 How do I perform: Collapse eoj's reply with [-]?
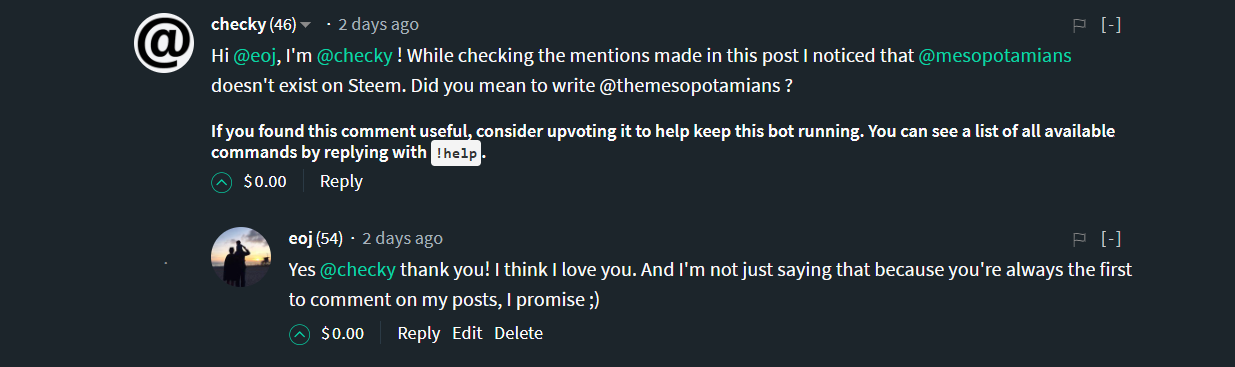coord(1110,239)
